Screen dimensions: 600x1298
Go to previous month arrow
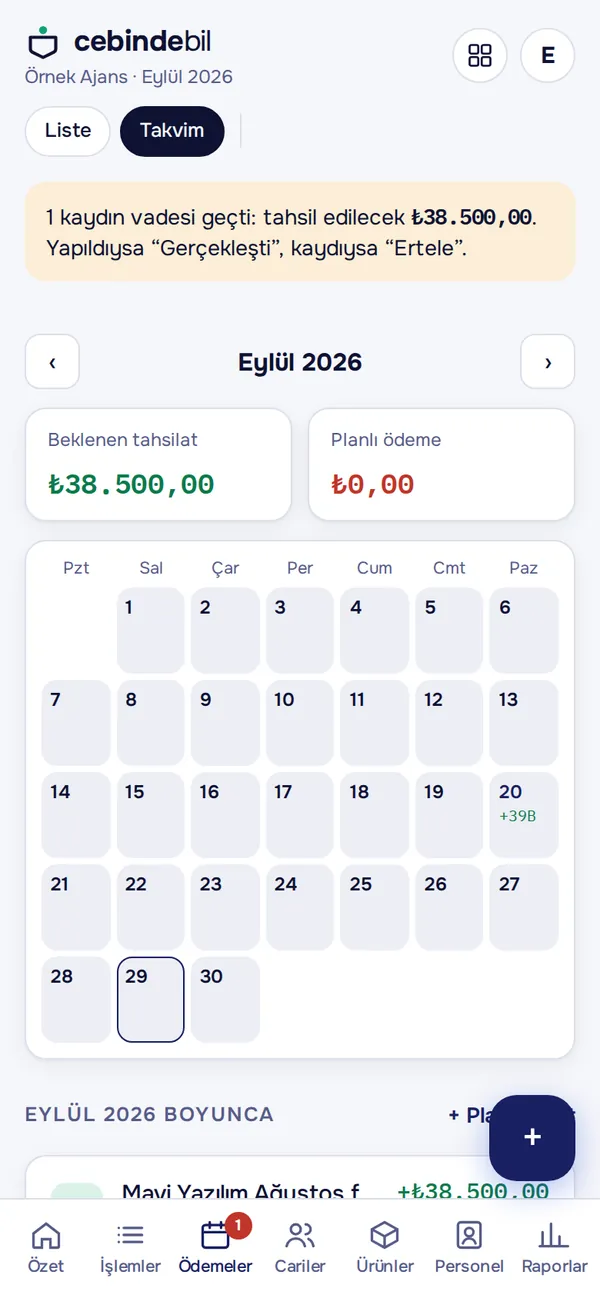click(x=52, y=362)
